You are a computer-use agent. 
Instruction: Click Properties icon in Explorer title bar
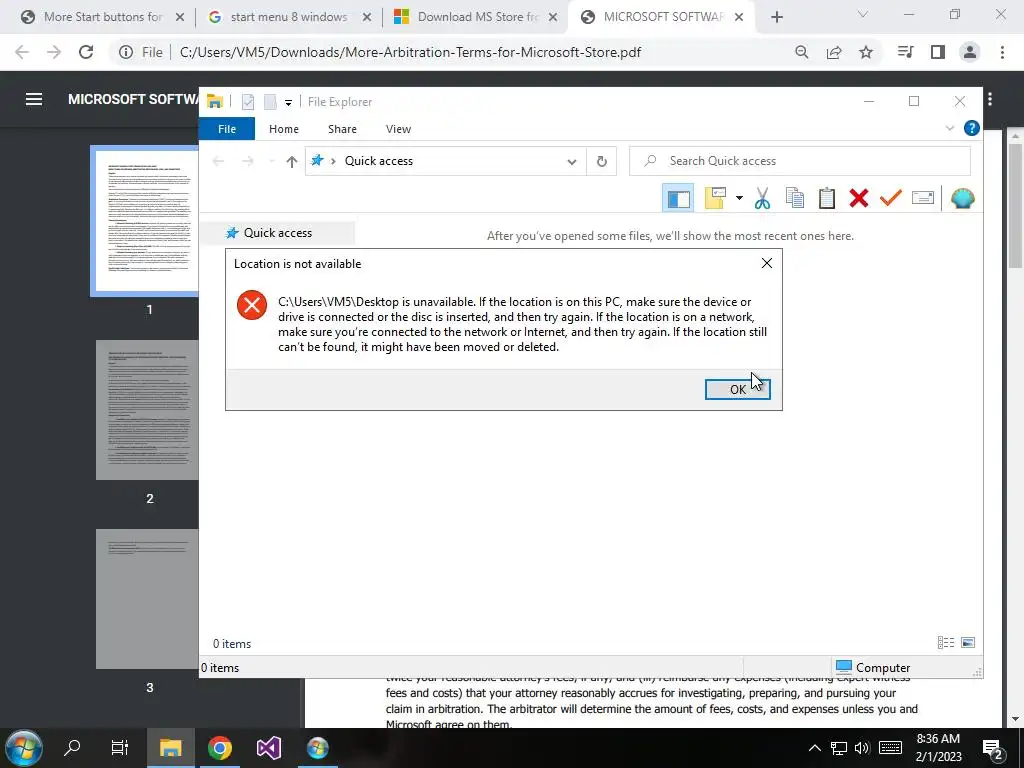(x=248, y=102)
